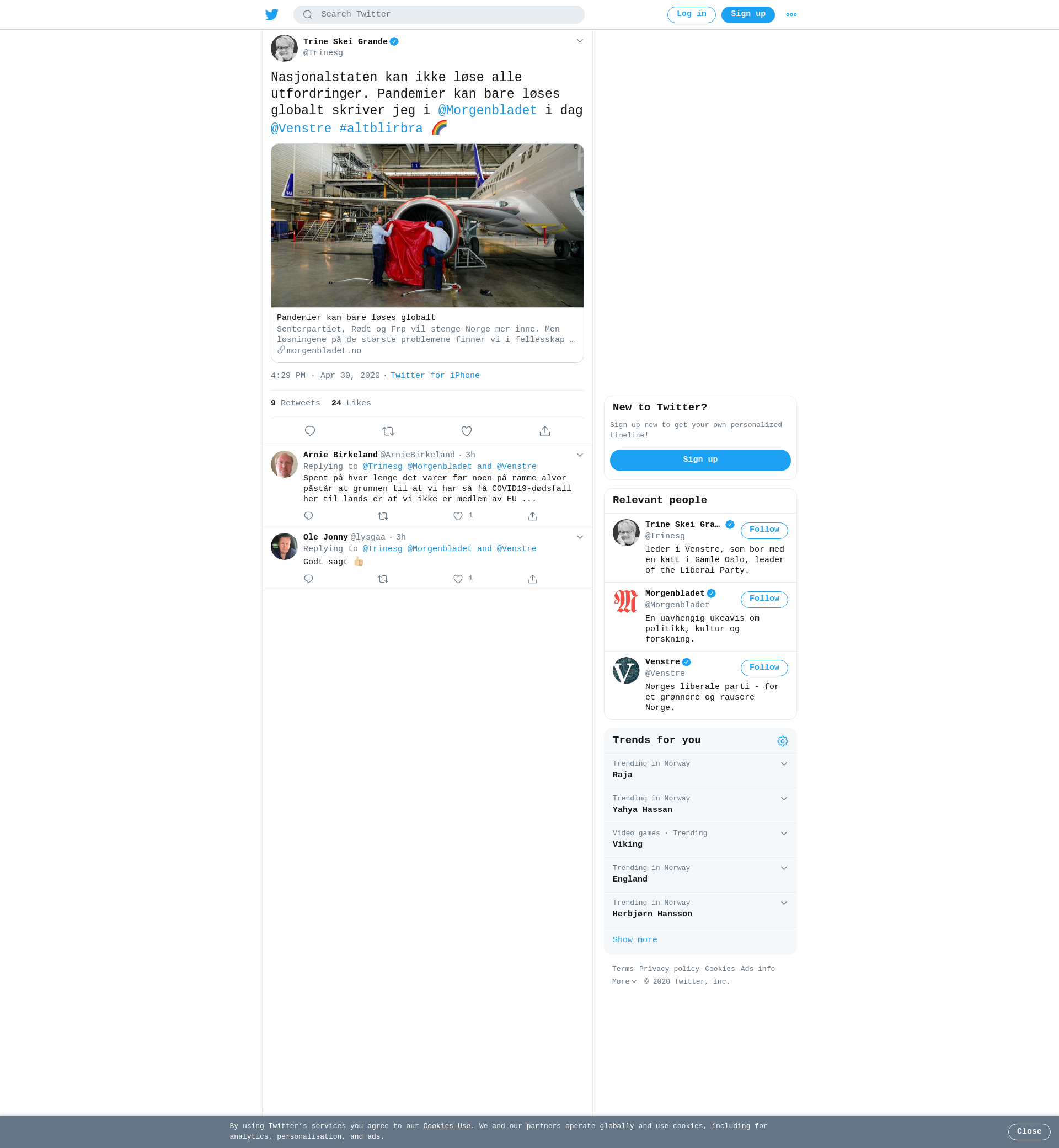This screenshot has height=1148, width=1059.
Task: Open the Raja trend options chevron
Action: click(x=784, y=763)
